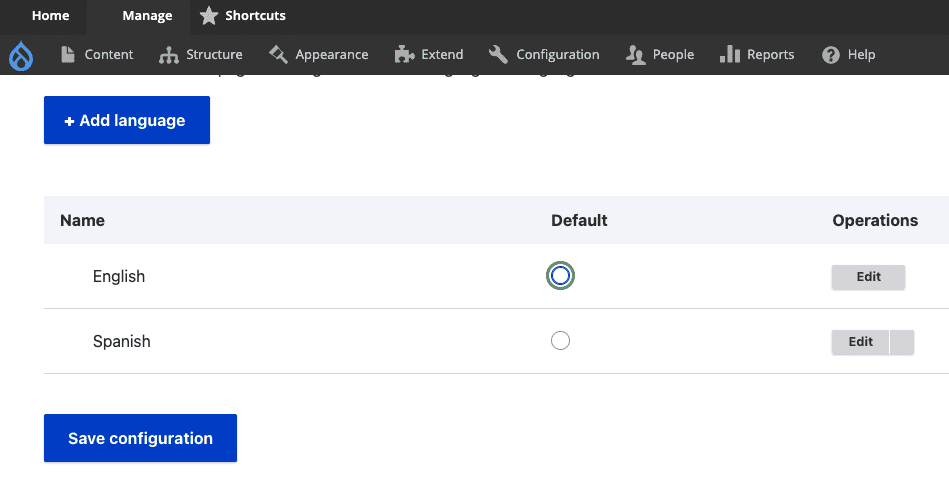Click the Shortcuts star icon
949x478 pixels.
click(x=208, y=16)
